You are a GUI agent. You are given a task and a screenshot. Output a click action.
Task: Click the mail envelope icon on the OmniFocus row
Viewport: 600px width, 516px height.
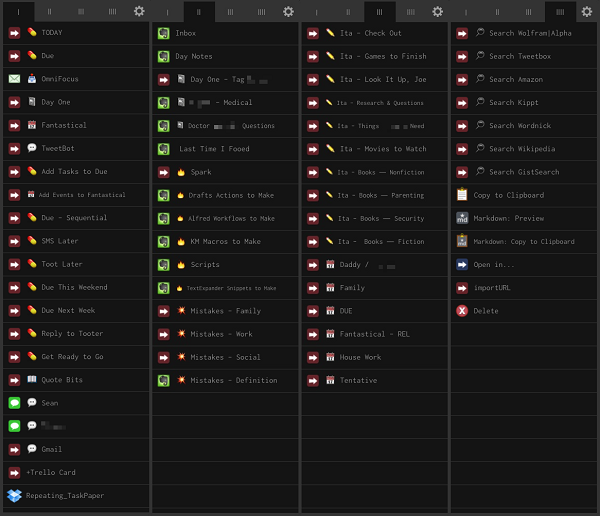tap(15, 79)
